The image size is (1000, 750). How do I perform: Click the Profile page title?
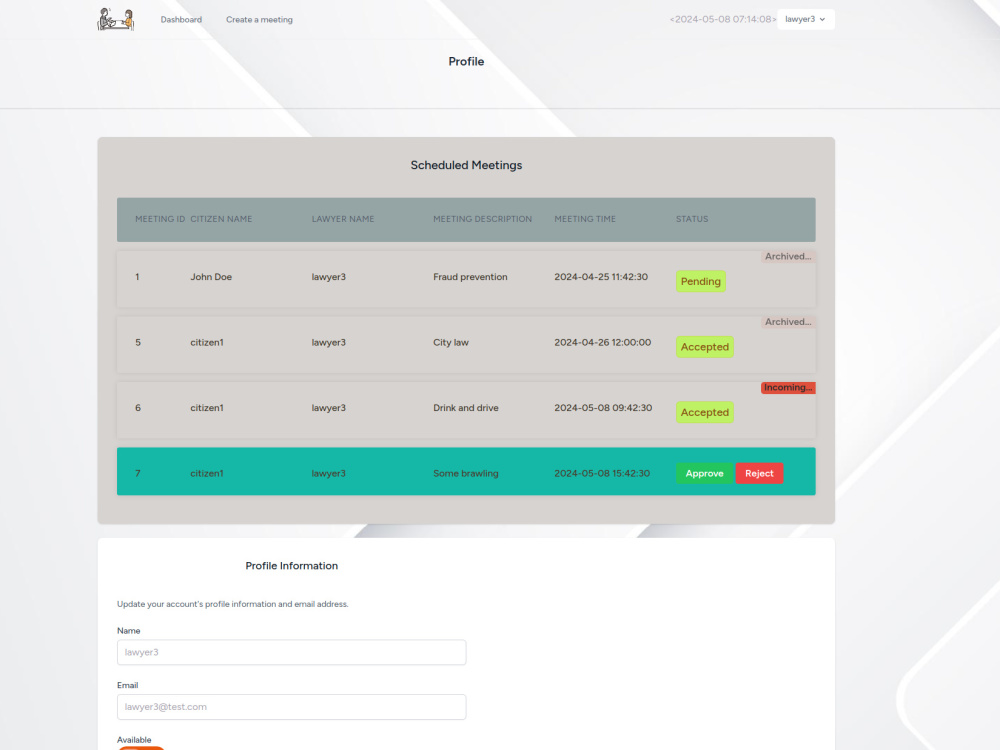point(466,62)
